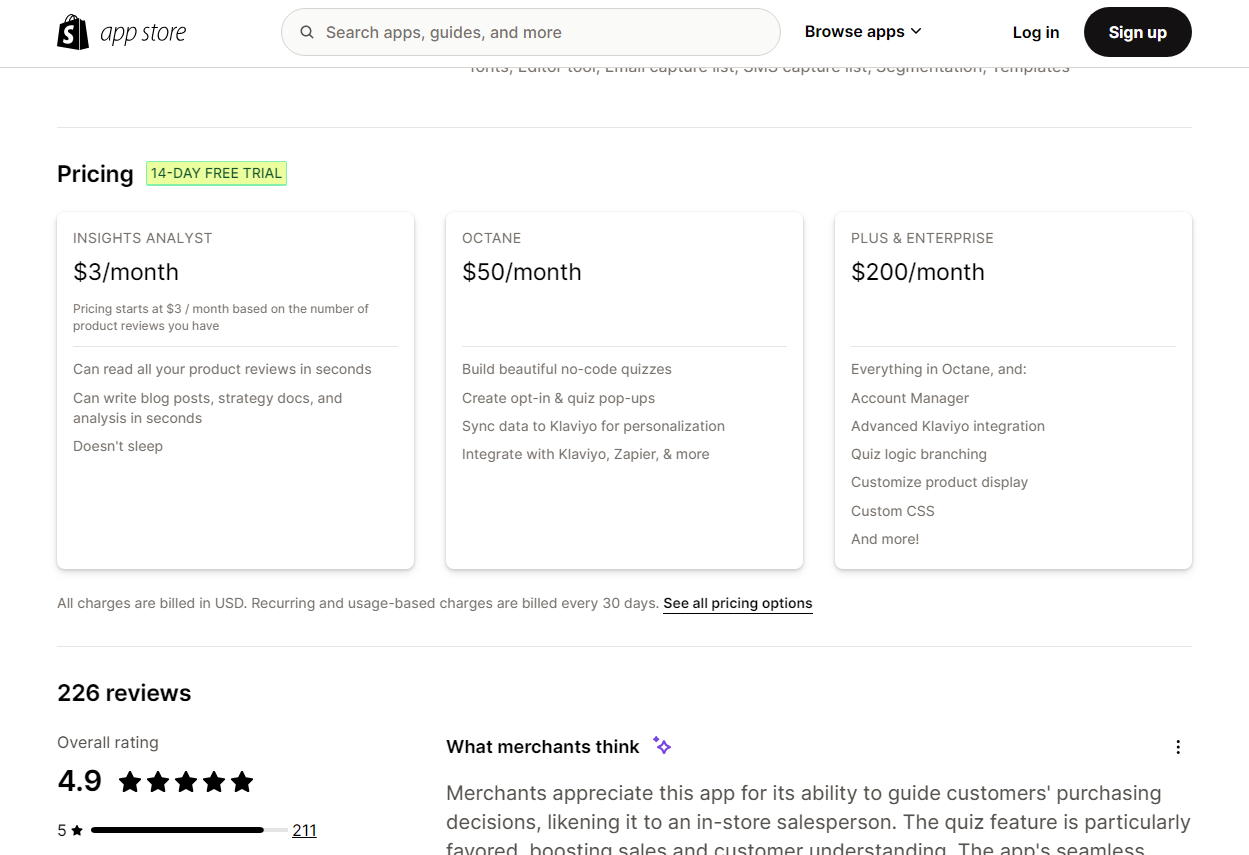This screenshot has height=855, width=1249.
Task: Open See all pricing options link
Action: pyautogui.click(x=738, y=603)
